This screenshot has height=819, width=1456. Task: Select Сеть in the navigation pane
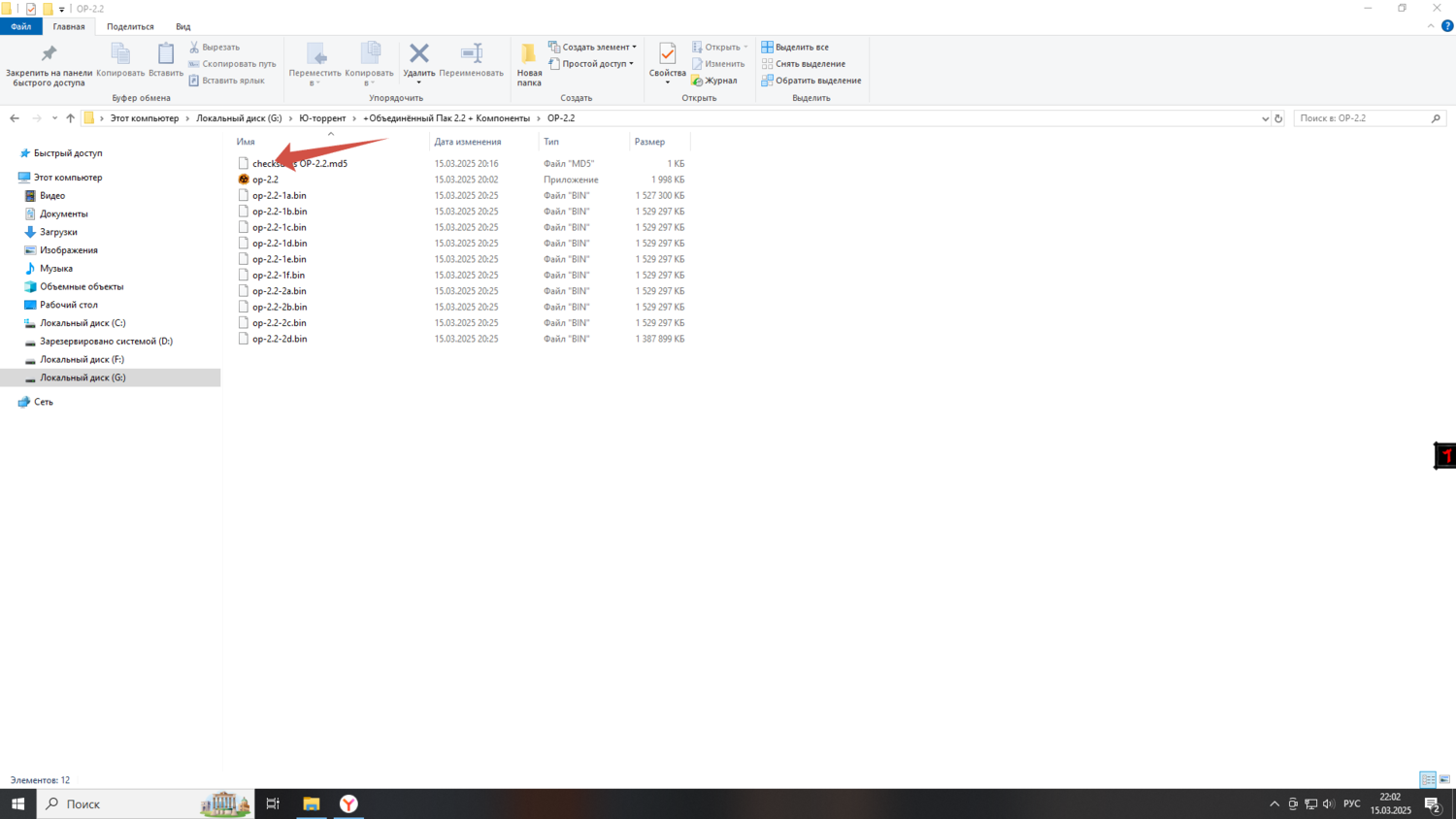pos(43,402)
